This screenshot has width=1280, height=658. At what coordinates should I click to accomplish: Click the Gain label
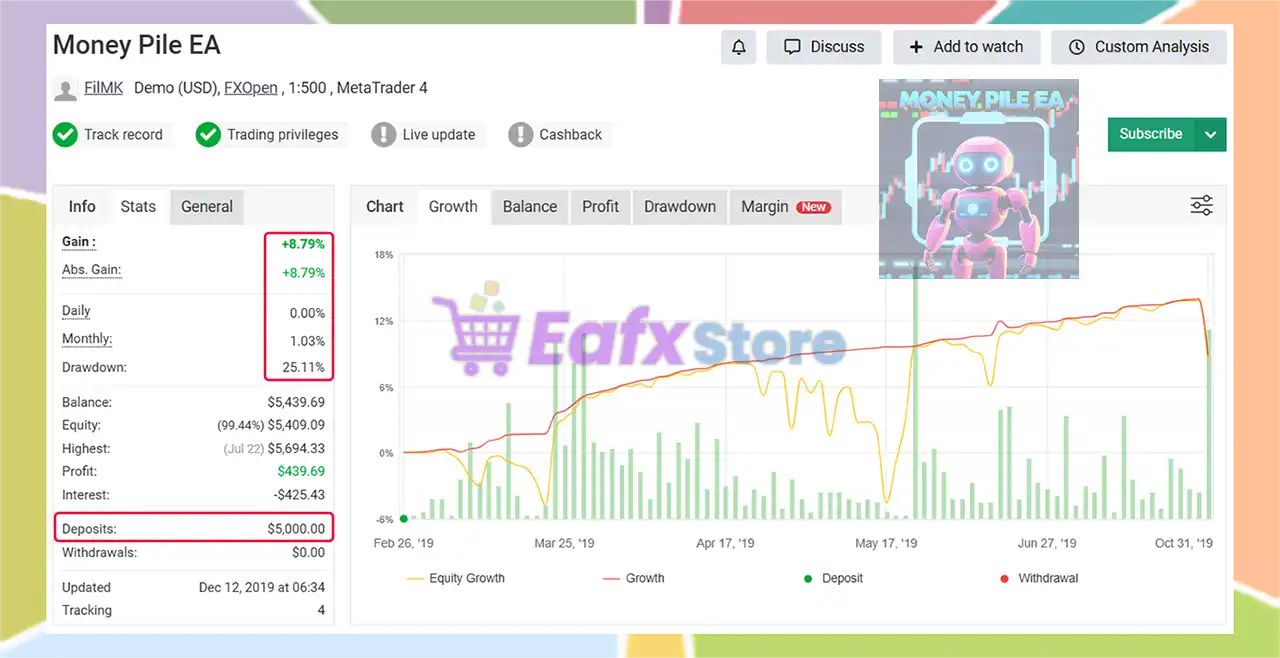[x=79, y=242]
